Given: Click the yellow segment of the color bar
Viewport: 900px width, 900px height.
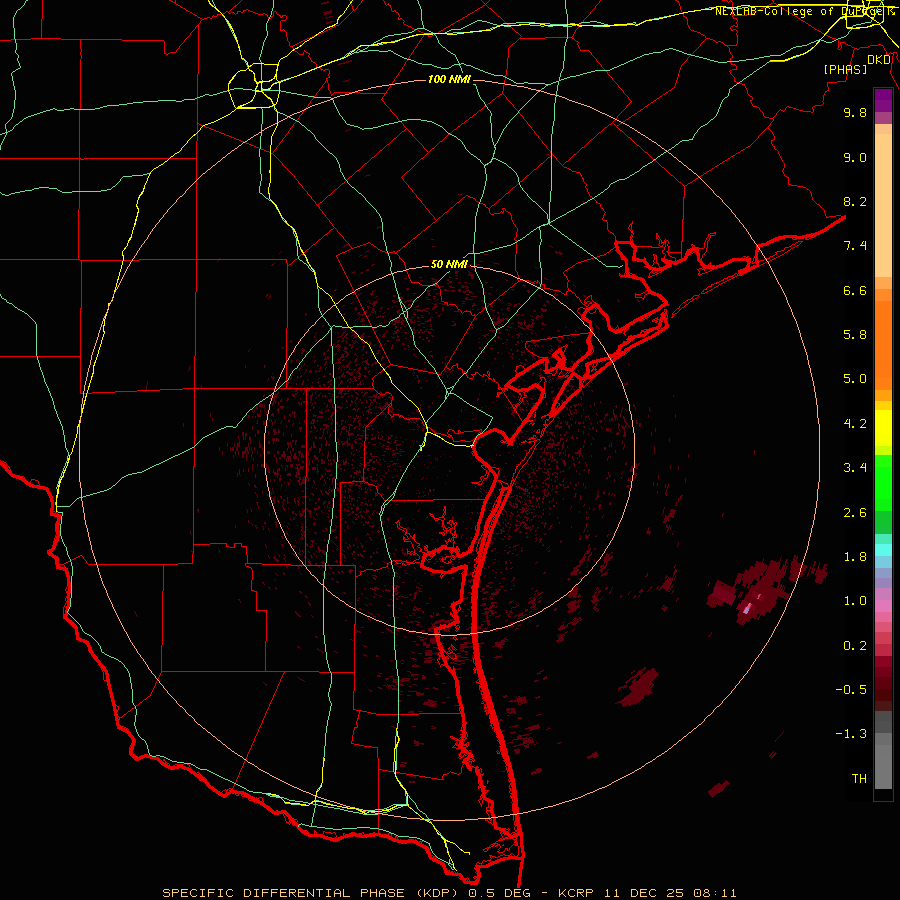Looking at the screenshot, I should click(x=883, y=428).
